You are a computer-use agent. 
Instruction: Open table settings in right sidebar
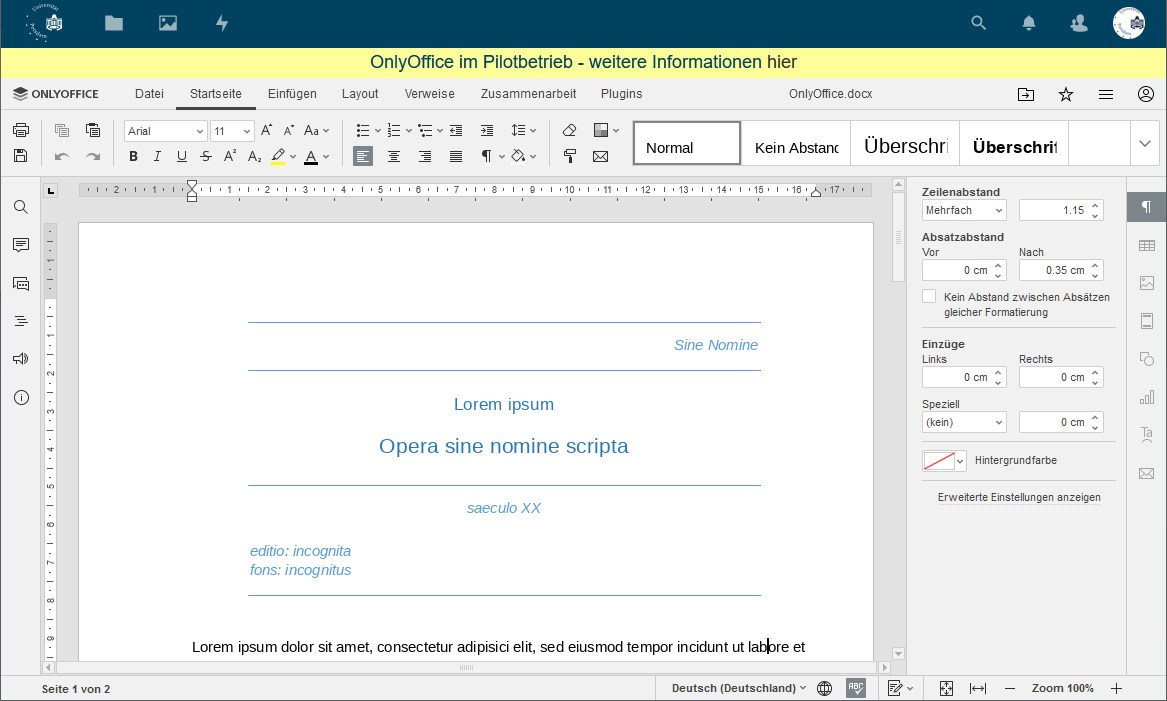[x=1146, y=245]
